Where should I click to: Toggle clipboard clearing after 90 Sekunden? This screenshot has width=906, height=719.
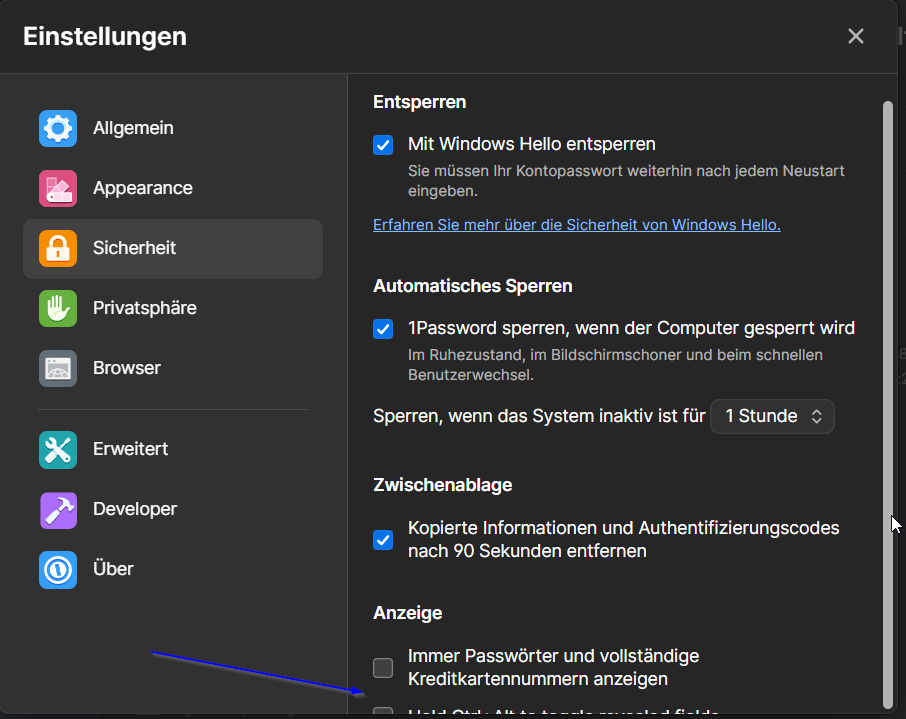click(x=383, y=539)
